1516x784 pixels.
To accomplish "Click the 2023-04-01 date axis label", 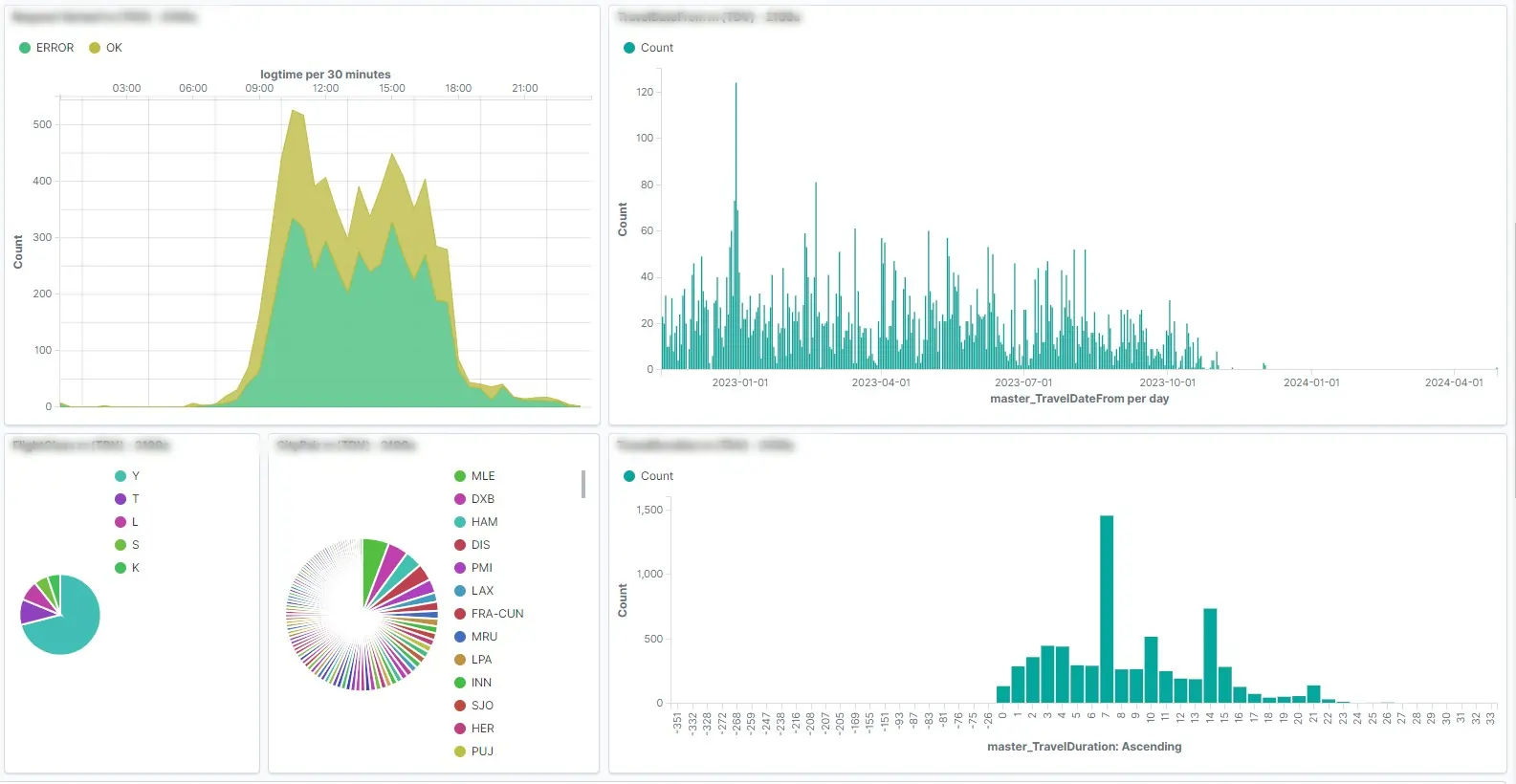I will [x=881, y=382].
